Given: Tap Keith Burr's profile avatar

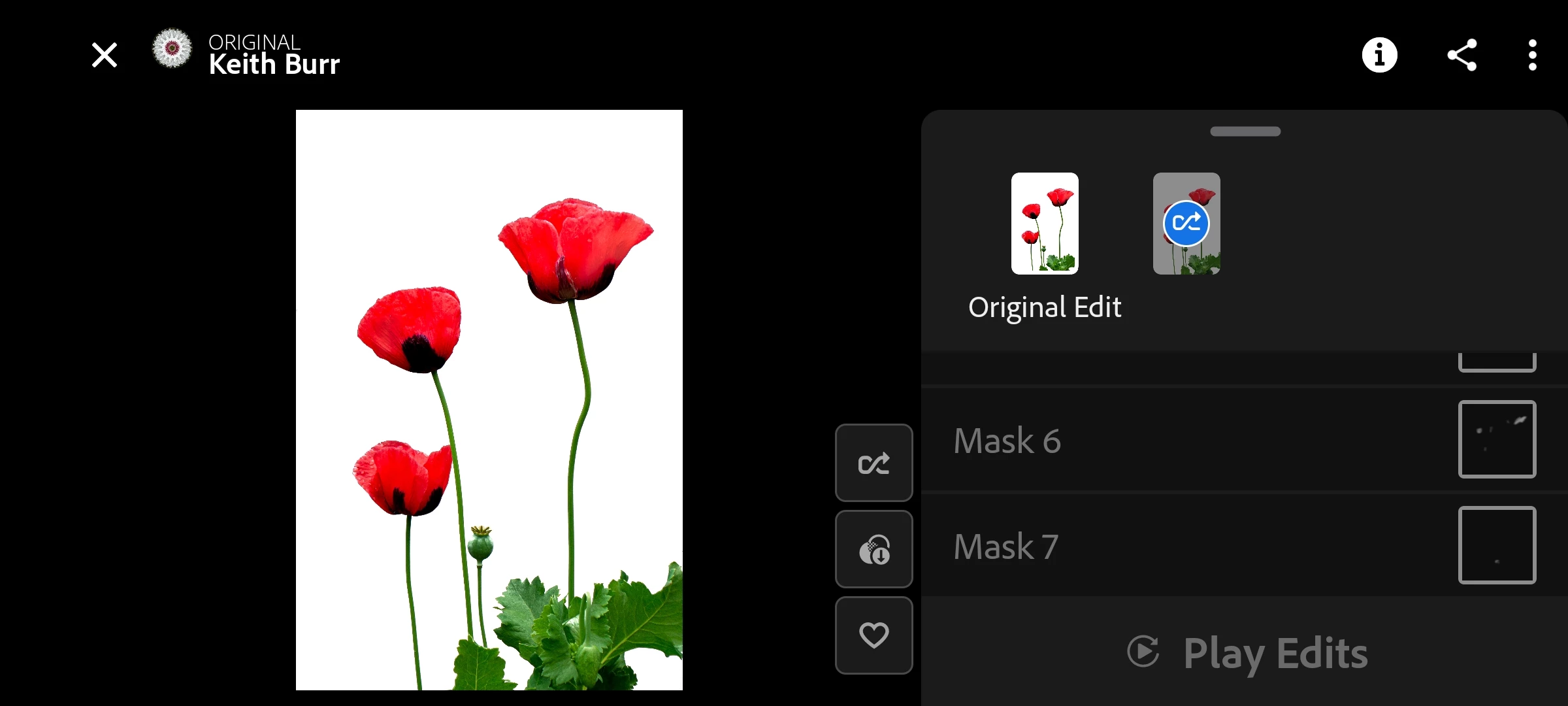Looking at the screenshot, I should pyautogui.click(x=172, y=48).
